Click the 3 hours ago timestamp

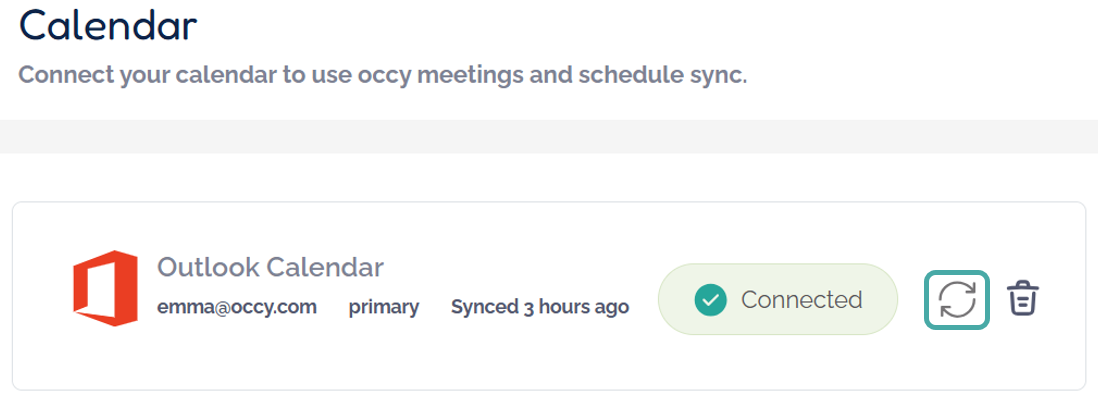(x=576, y=307)
